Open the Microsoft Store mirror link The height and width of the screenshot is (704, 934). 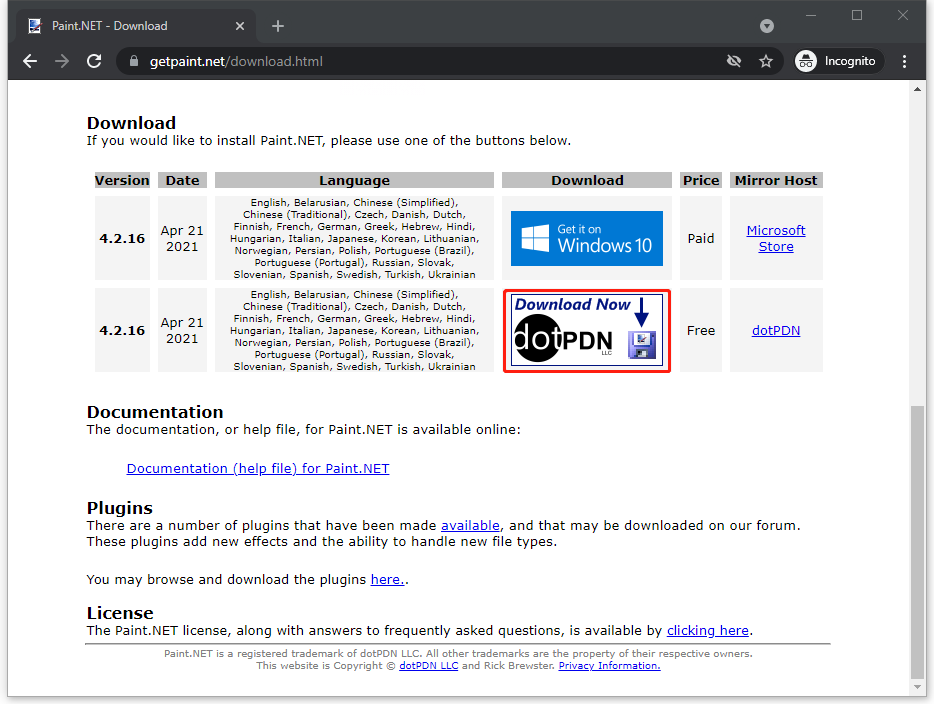tap(776, 238)
